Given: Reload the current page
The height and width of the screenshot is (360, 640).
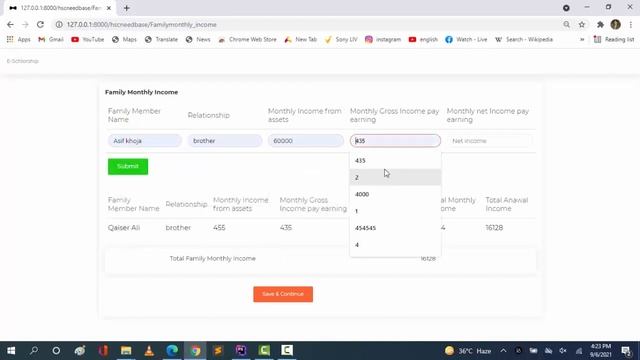Looking at the screenshot, I should [40, 24].
